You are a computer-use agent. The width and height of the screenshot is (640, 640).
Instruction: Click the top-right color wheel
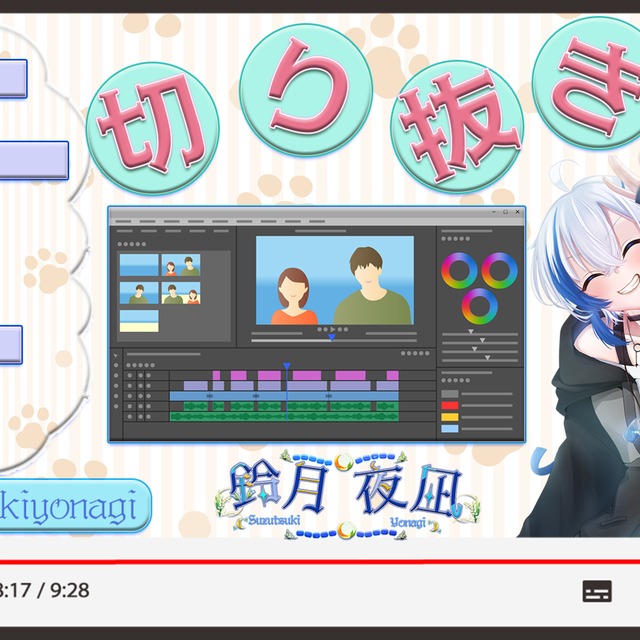click(499, 270)
